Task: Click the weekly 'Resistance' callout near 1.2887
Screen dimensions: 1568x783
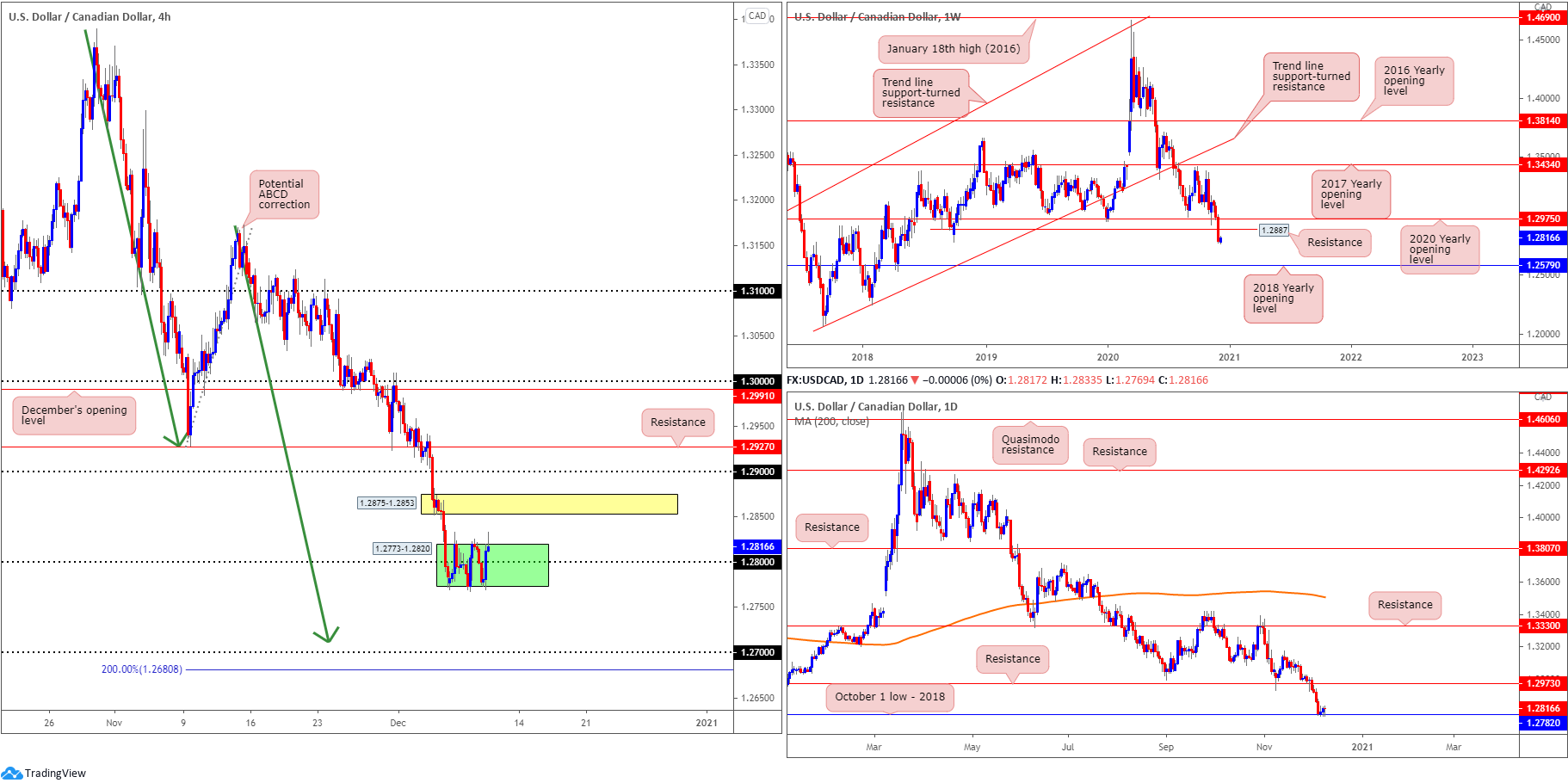Action: click(x=1335, y=243)
